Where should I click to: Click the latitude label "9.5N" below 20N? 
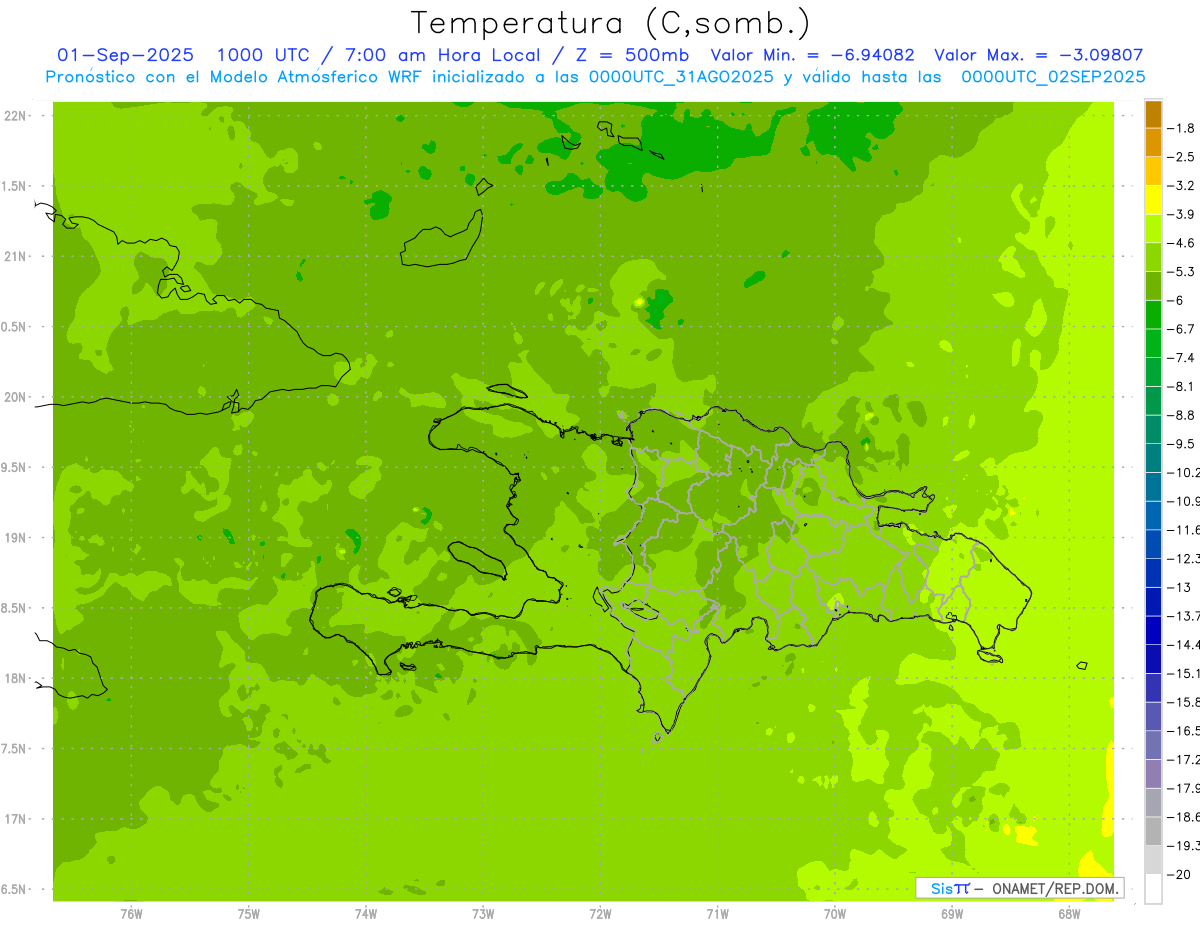14,467
